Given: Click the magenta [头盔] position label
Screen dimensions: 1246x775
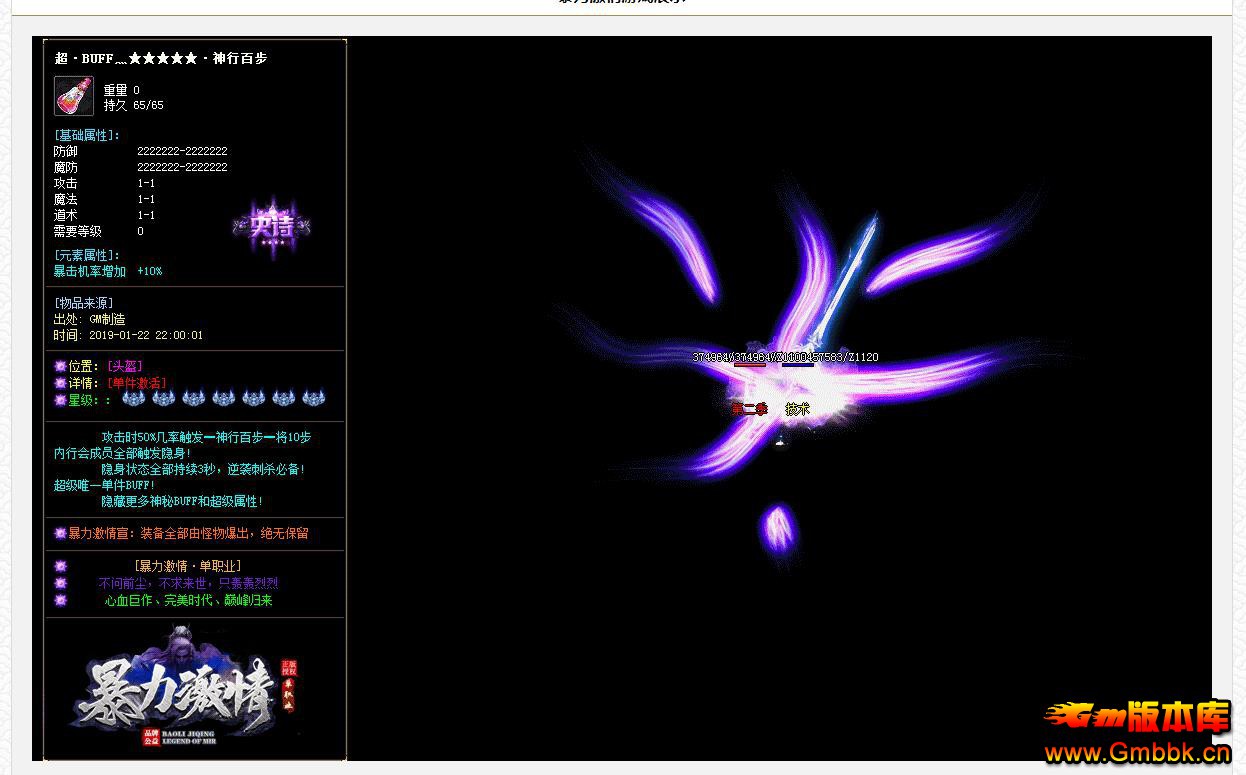Looking at the screenshot, I should (x=125, y=367).
